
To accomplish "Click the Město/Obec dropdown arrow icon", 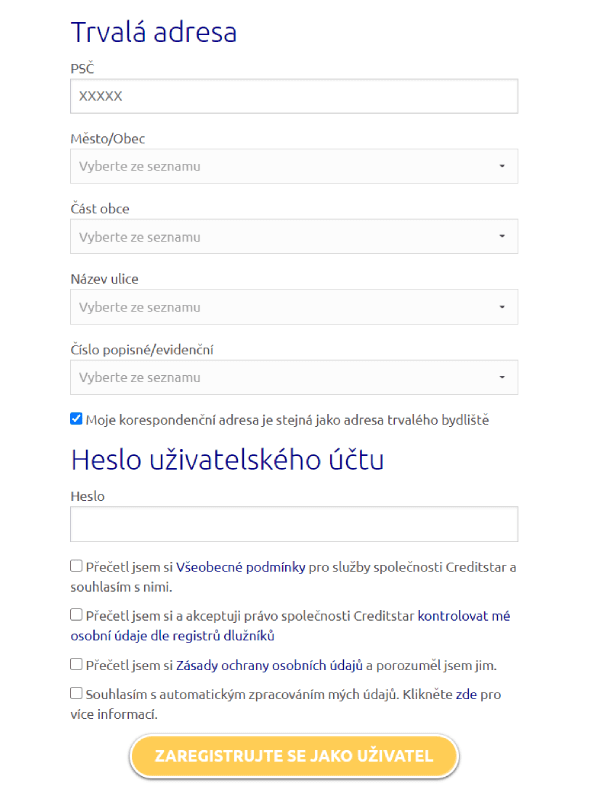I will click(502, 166).
